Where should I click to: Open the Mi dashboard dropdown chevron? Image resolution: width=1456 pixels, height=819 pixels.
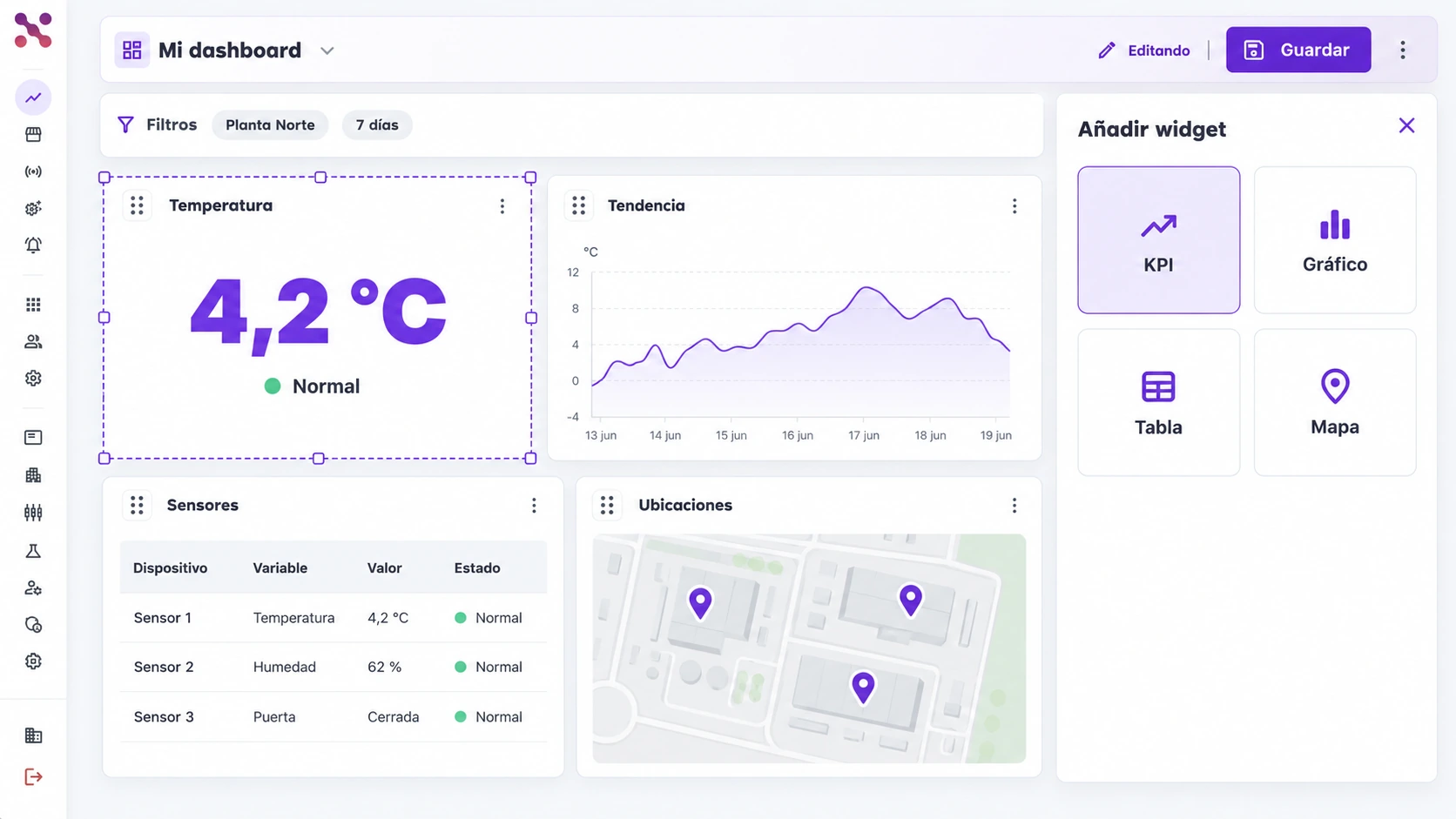[327, 51]
